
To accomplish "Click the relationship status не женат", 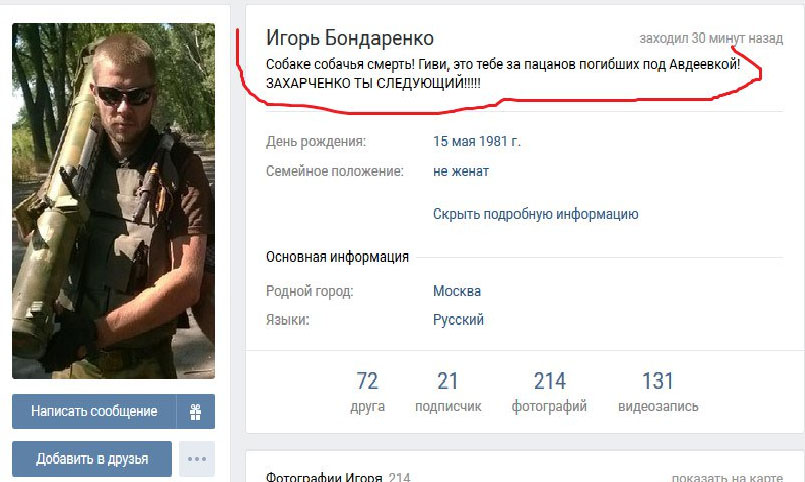I will pyautogui.click(x=461, y=171).
